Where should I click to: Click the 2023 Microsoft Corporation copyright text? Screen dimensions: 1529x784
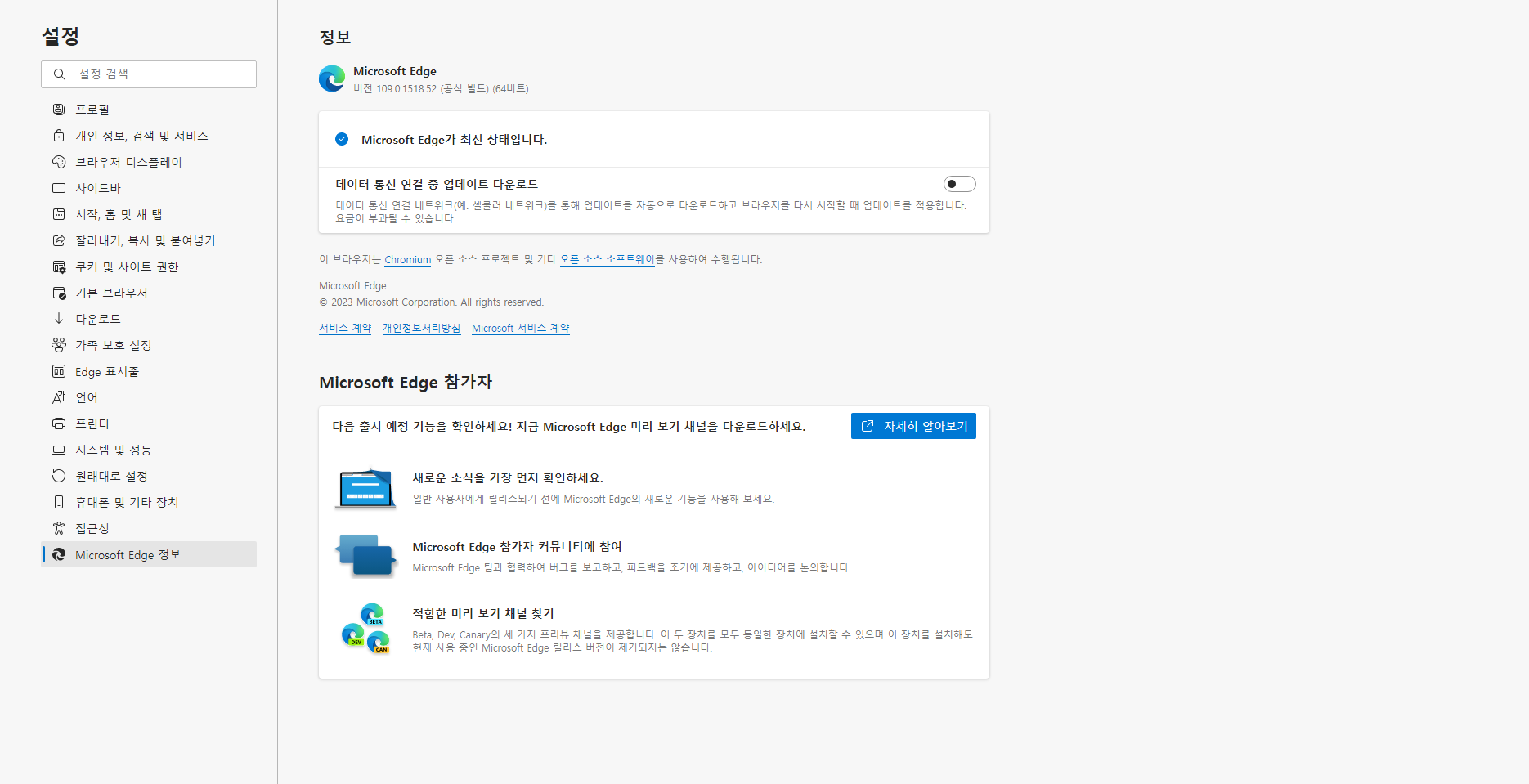pos(432,302)
